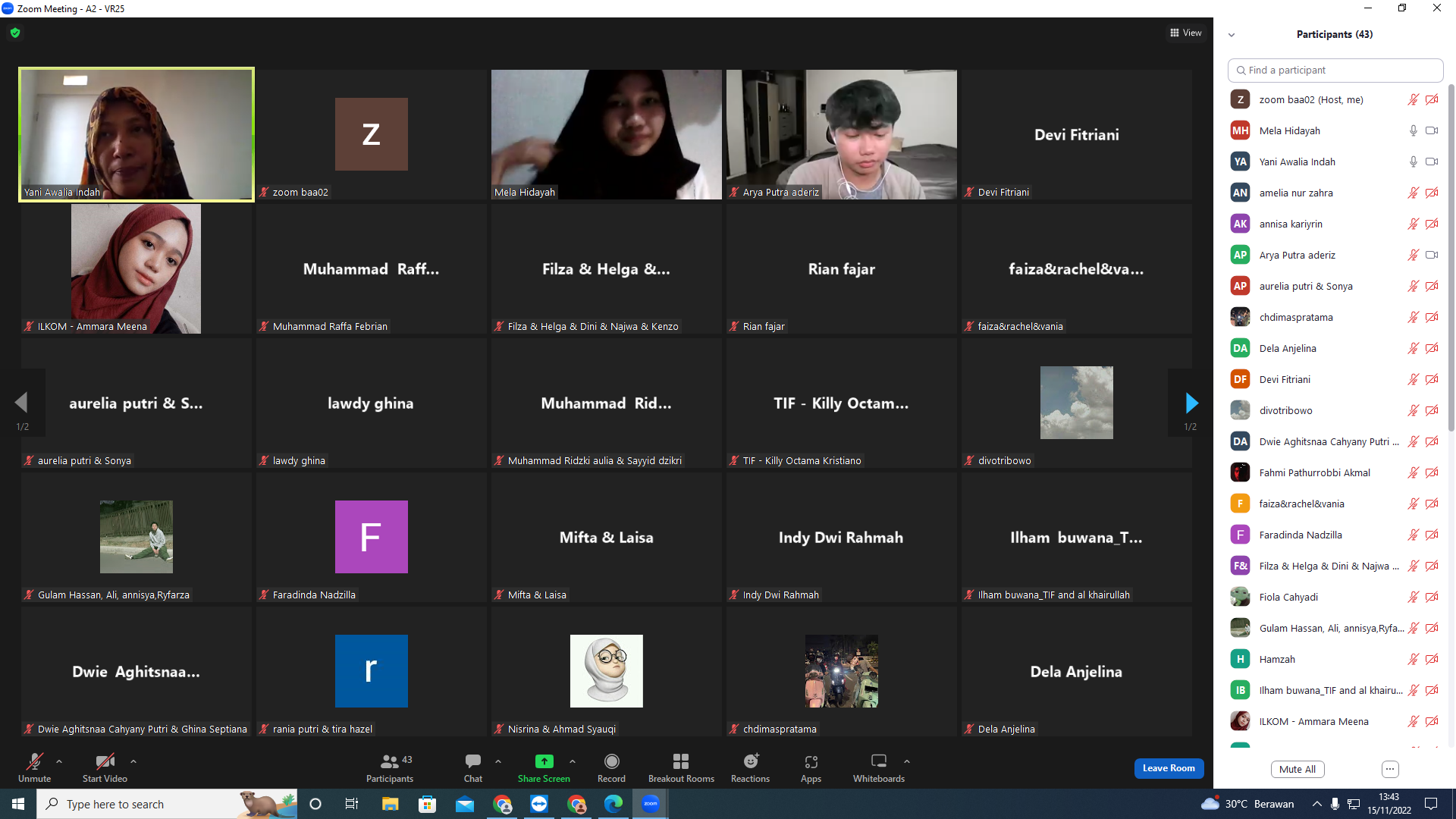Viewport: 1456px width, 819px height.
Task: Open the View layout options
Action: pyautogui.click(x=1186, y=33)
